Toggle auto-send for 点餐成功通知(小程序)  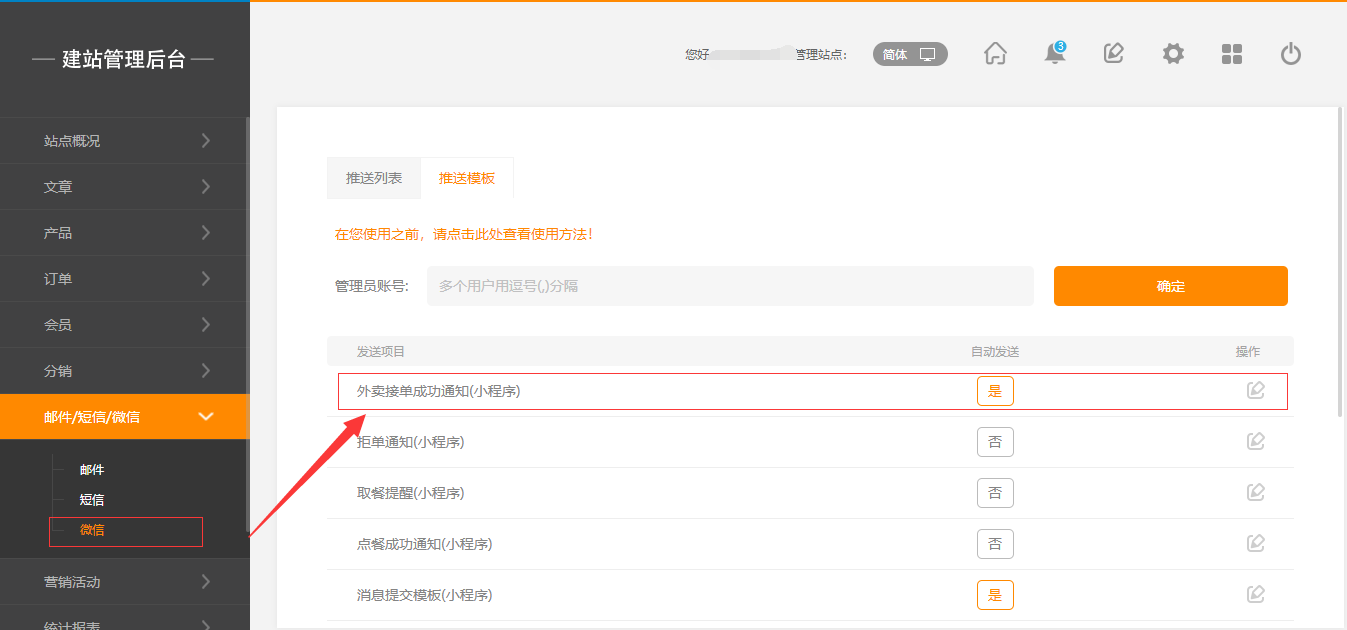[995, 544]
